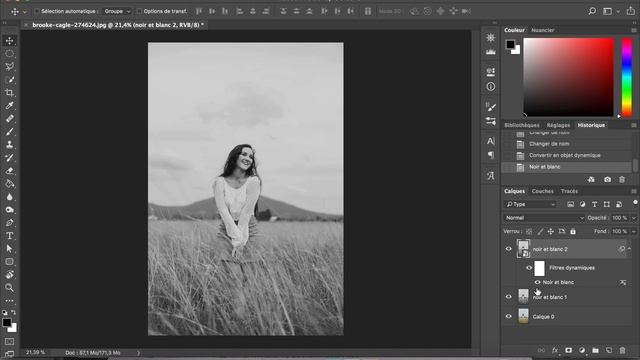
Task: Select the Pen tool
Action: [x=9, y=223]
